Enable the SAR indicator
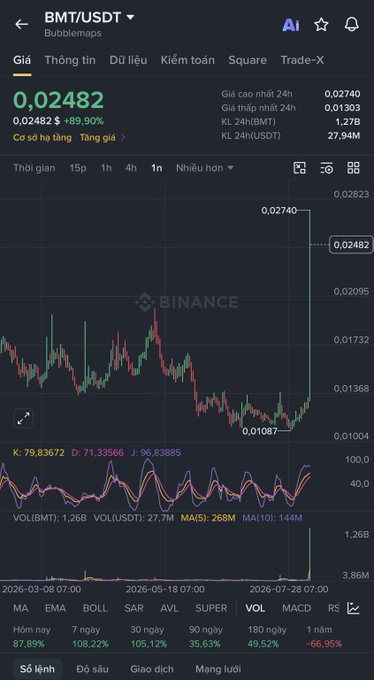 134,608
